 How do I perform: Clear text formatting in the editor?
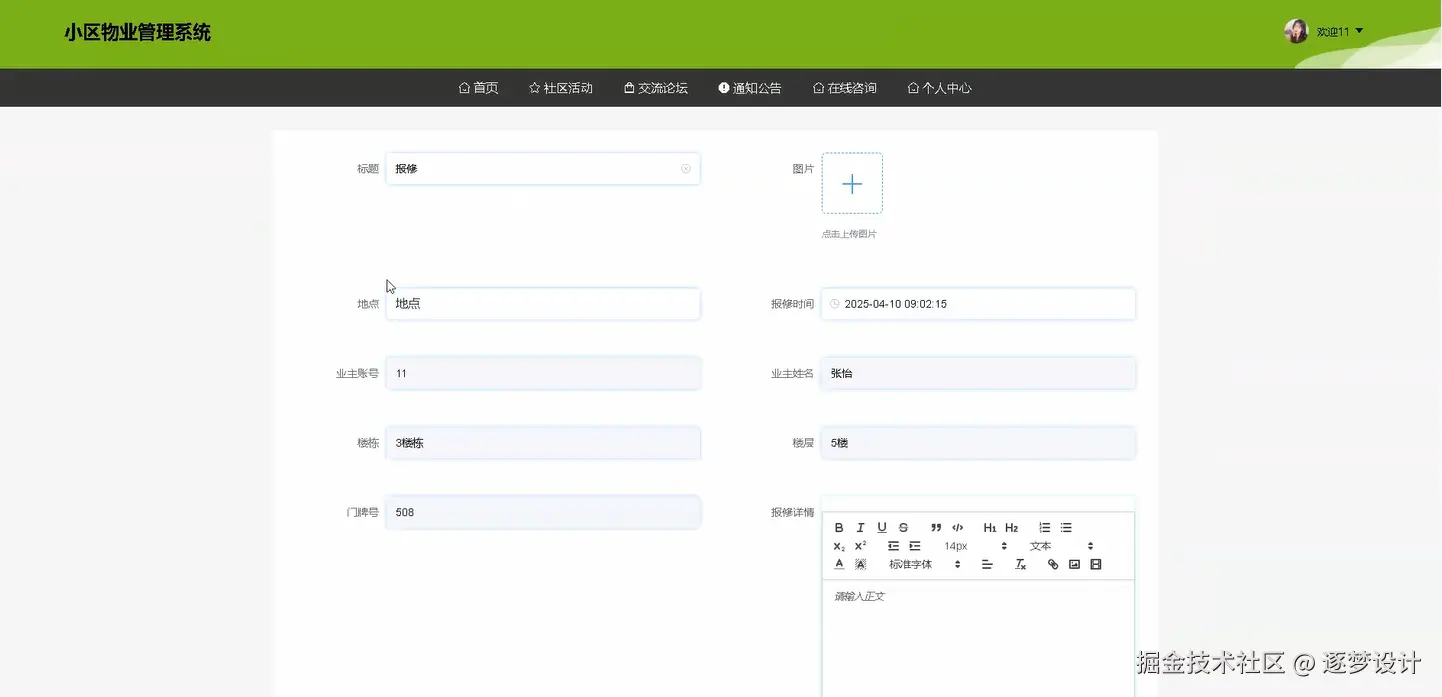point(1020,564)
